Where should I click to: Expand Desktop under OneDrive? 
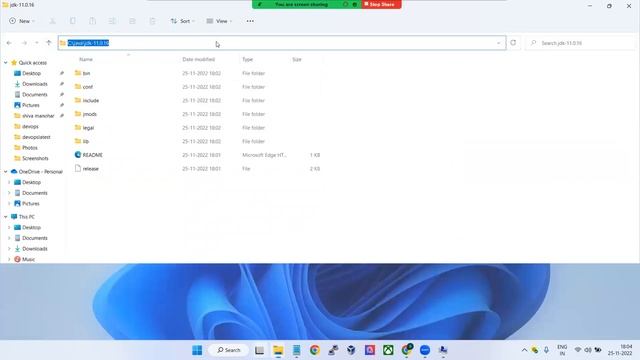(9, 182)
